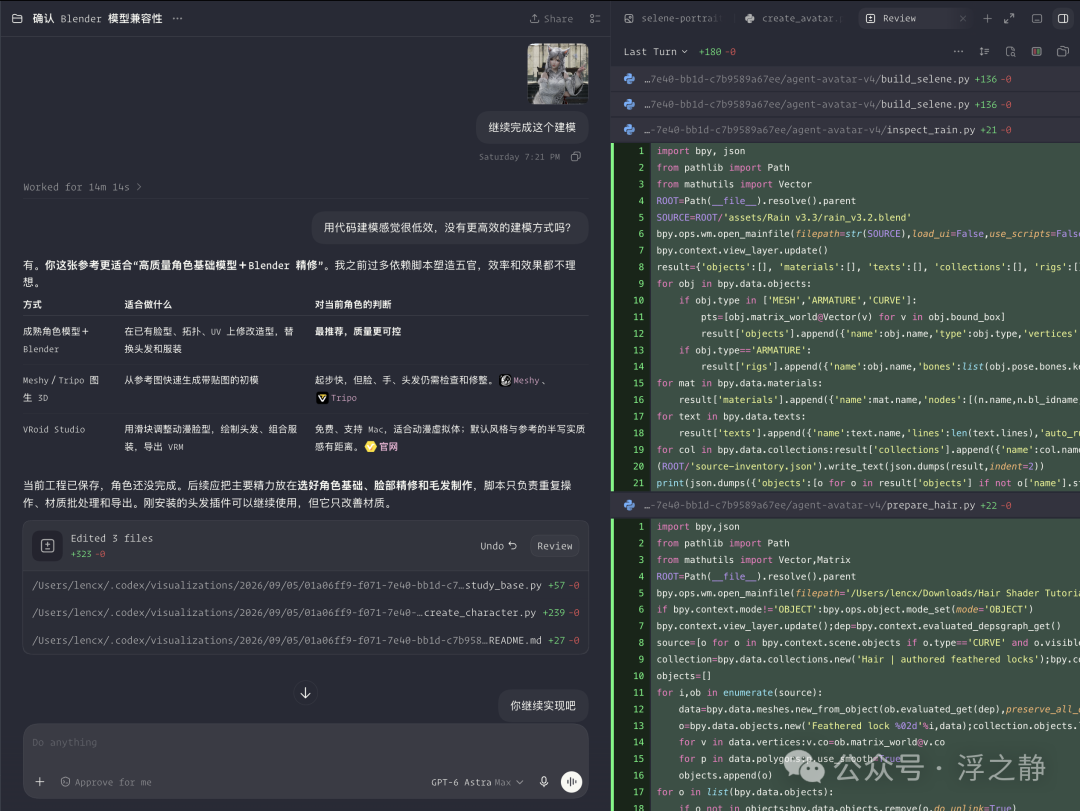1080x811 pixels.
Task: Add a new tab with the plus icon
Action: point(987,19)
